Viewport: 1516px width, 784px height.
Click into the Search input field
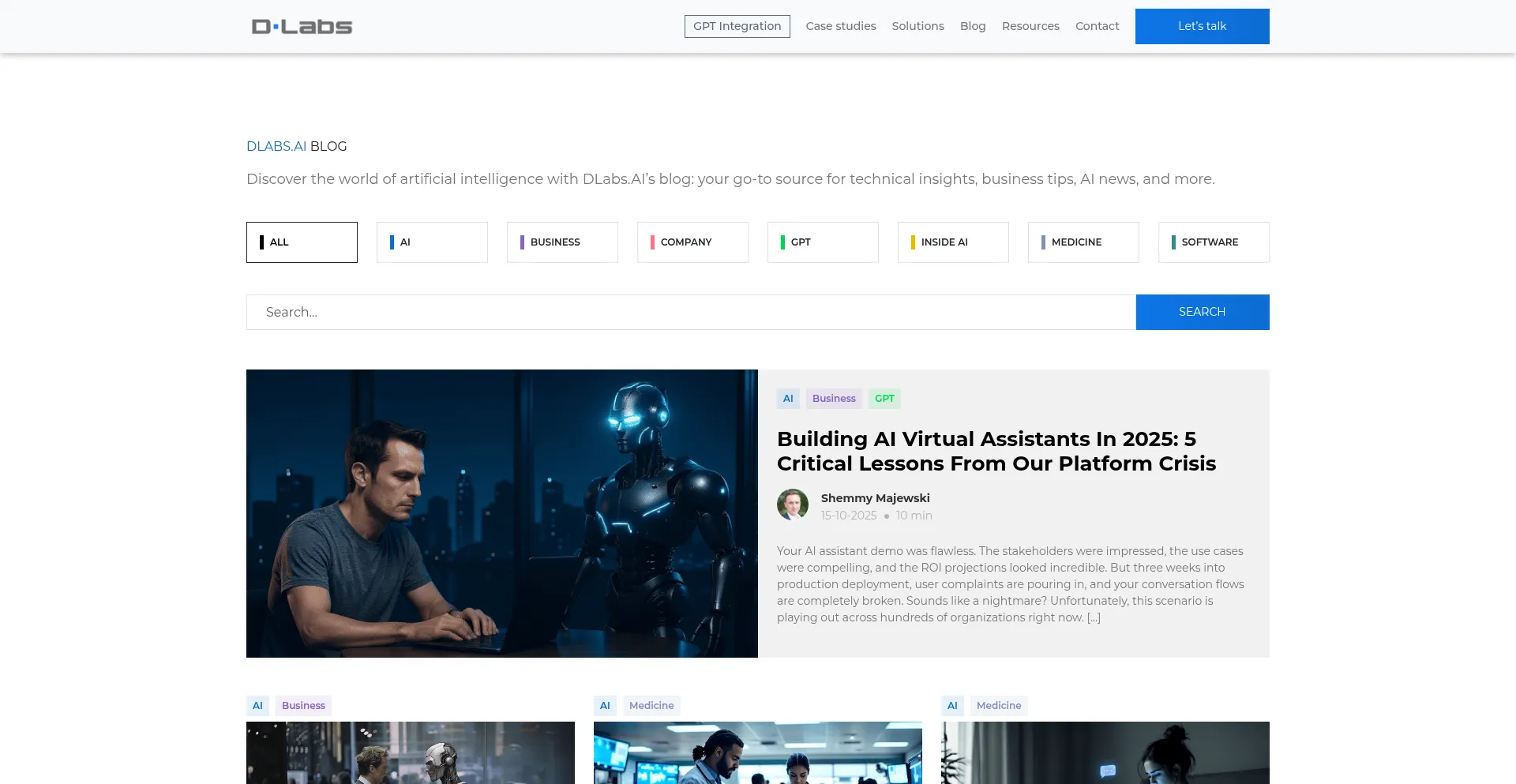tap(691, 313)
